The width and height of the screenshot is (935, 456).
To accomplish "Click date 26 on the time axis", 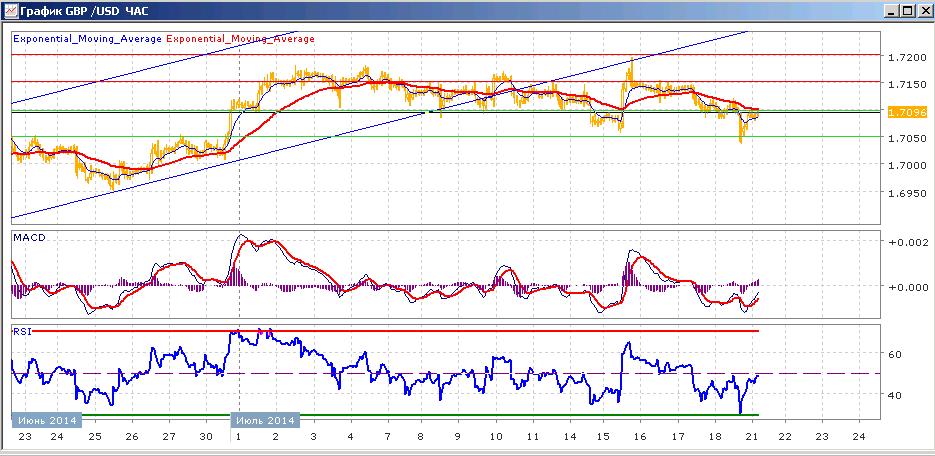I will (x=132, y=436).
